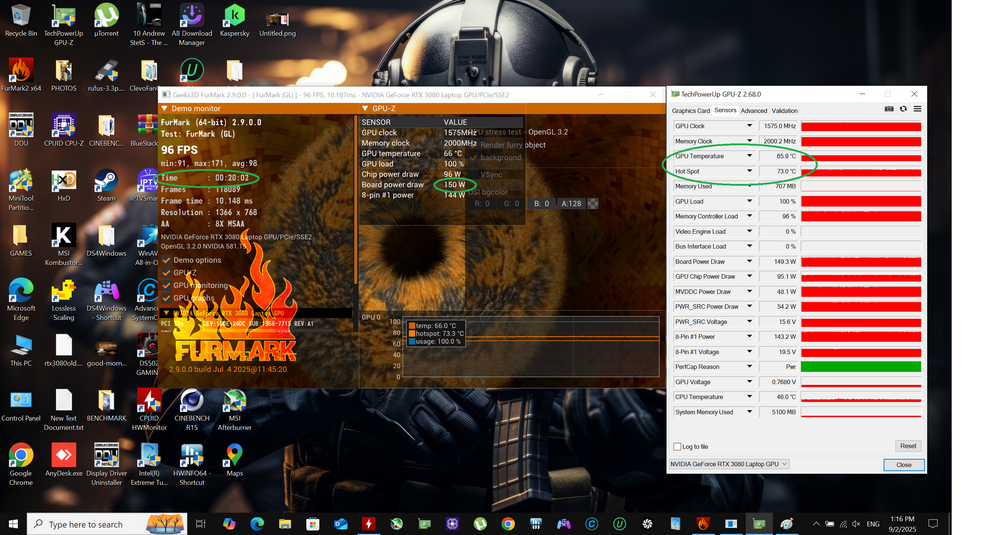The height and width of the screenshot is (535, 1000).
Task: Collapse NVIDIA GeForce RTX 3080 section in FurMark
Action: point(166,313)
